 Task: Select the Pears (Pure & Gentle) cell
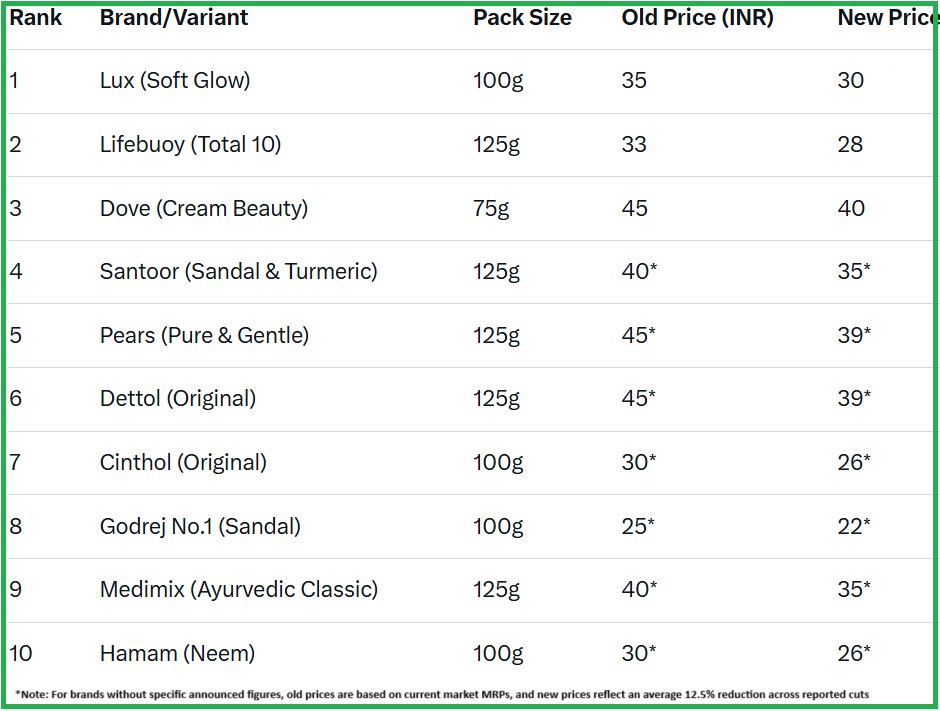(204, 336)
